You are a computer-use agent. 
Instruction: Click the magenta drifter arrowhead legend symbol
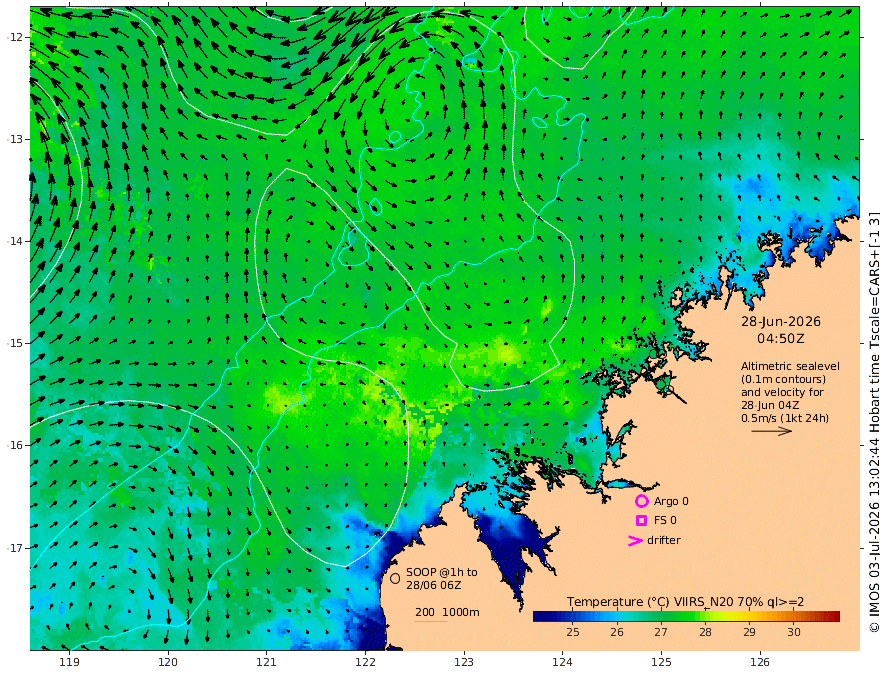[635, 540]
